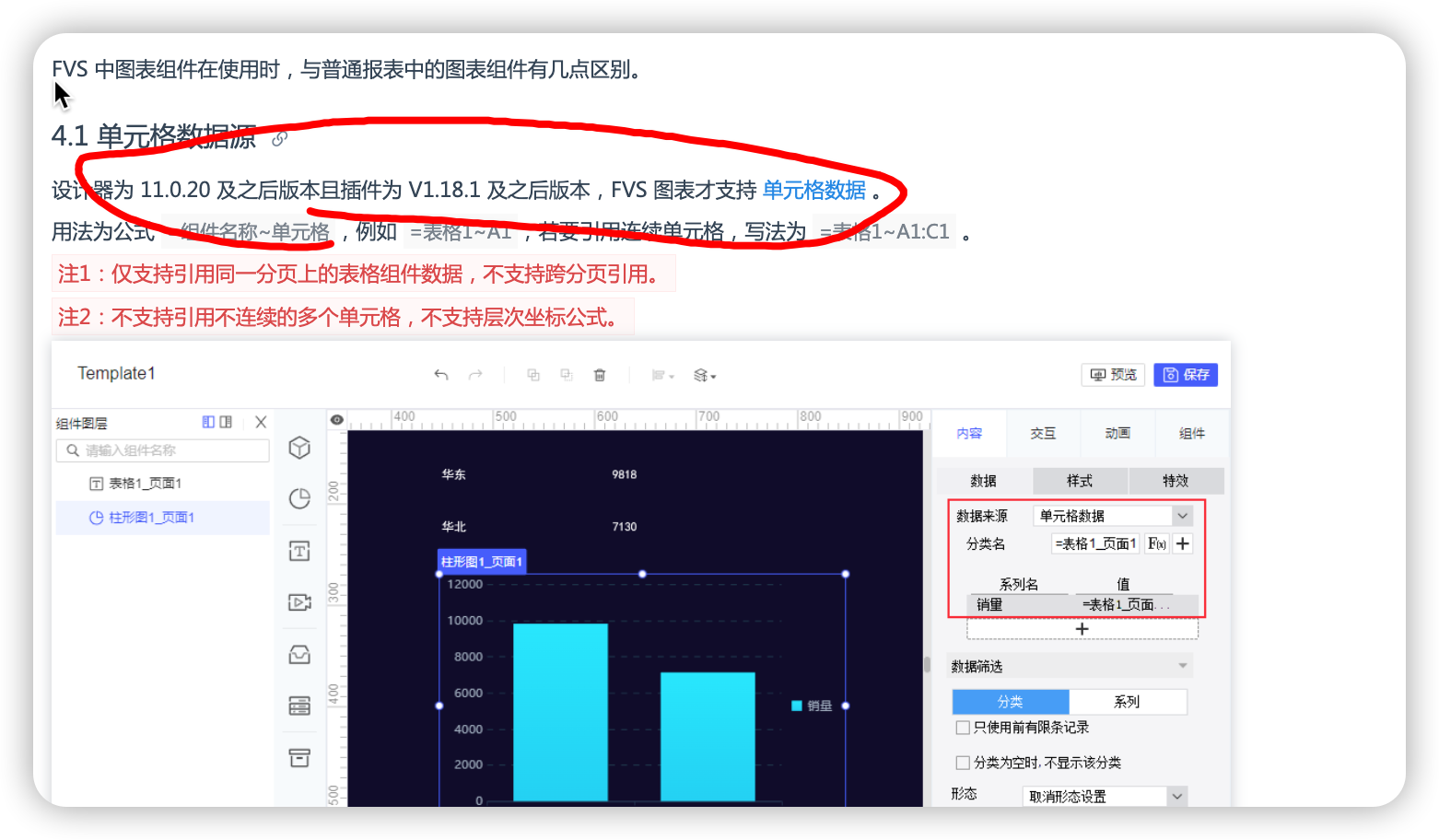Click the 7130 value in the canvas table
1439x840 pixels.
click(x=625, y=527)
